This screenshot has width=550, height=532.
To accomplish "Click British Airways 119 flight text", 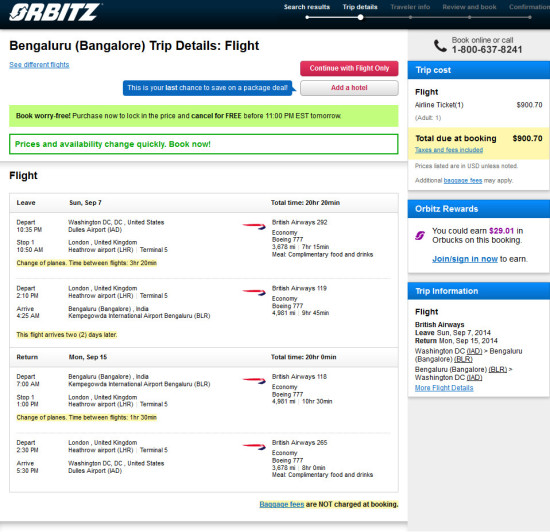I will (x=299, y=288).
